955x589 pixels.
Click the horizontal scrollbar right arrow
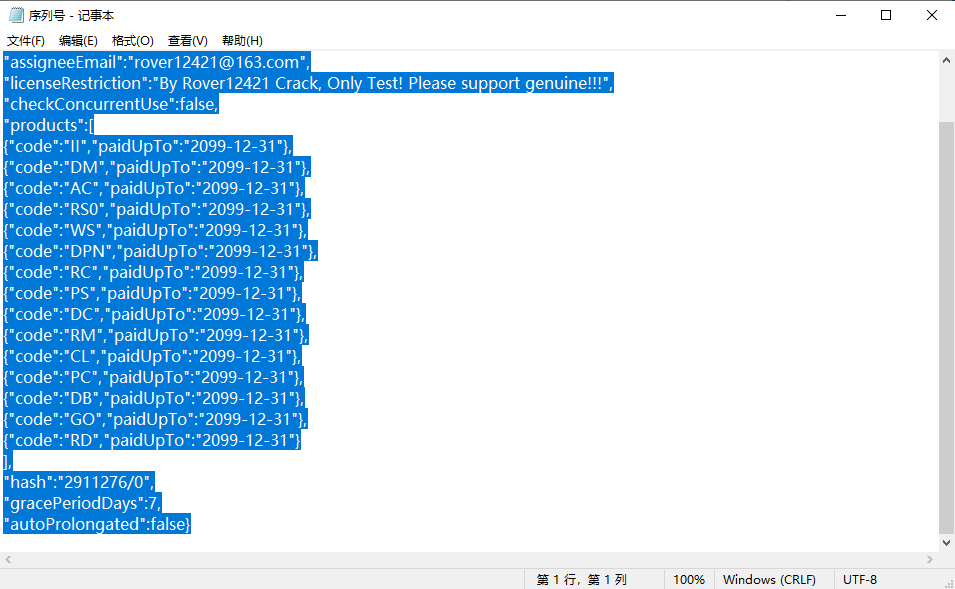(x=929, y=559)
